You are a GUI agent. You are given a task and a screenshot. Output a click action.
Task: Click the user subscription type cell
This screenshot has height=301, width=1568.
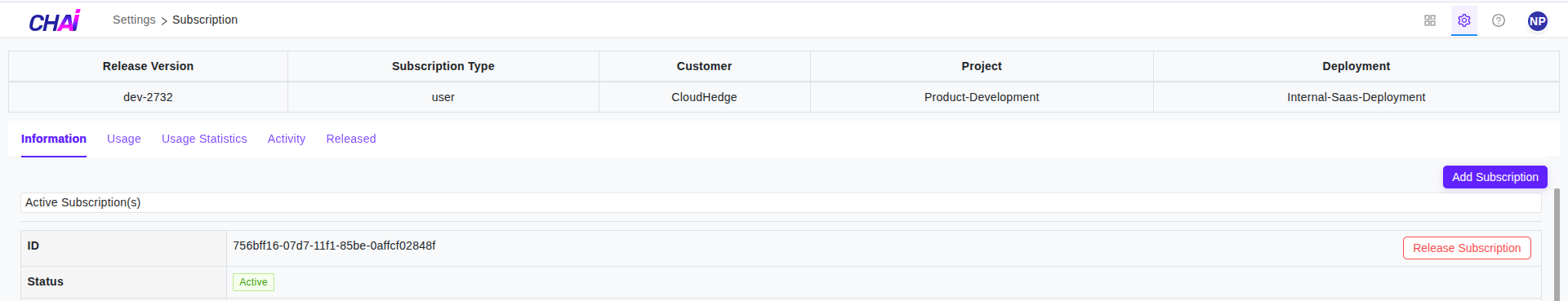coord(443,97)
